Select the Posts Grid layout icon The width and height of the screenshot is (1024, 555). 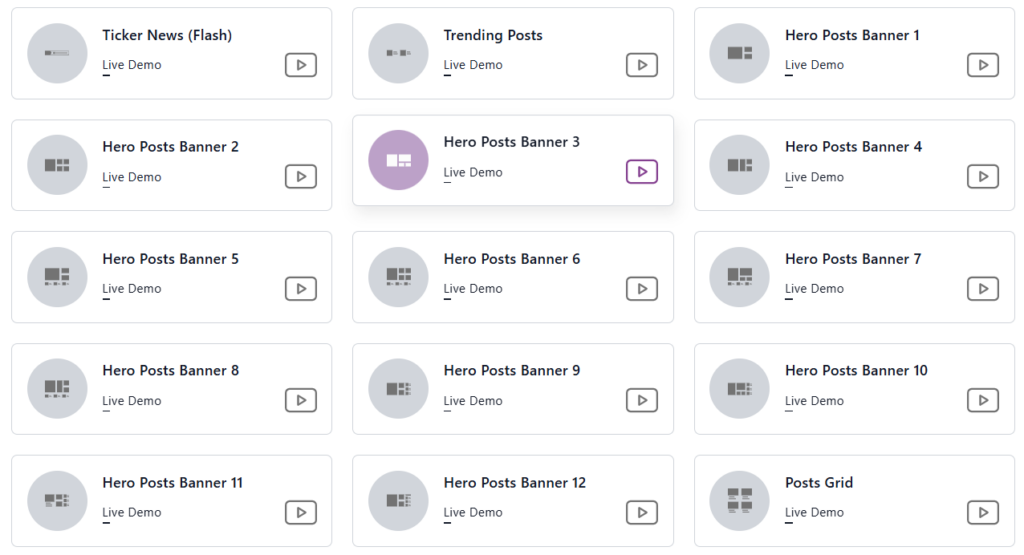click(x=739, y=501)
